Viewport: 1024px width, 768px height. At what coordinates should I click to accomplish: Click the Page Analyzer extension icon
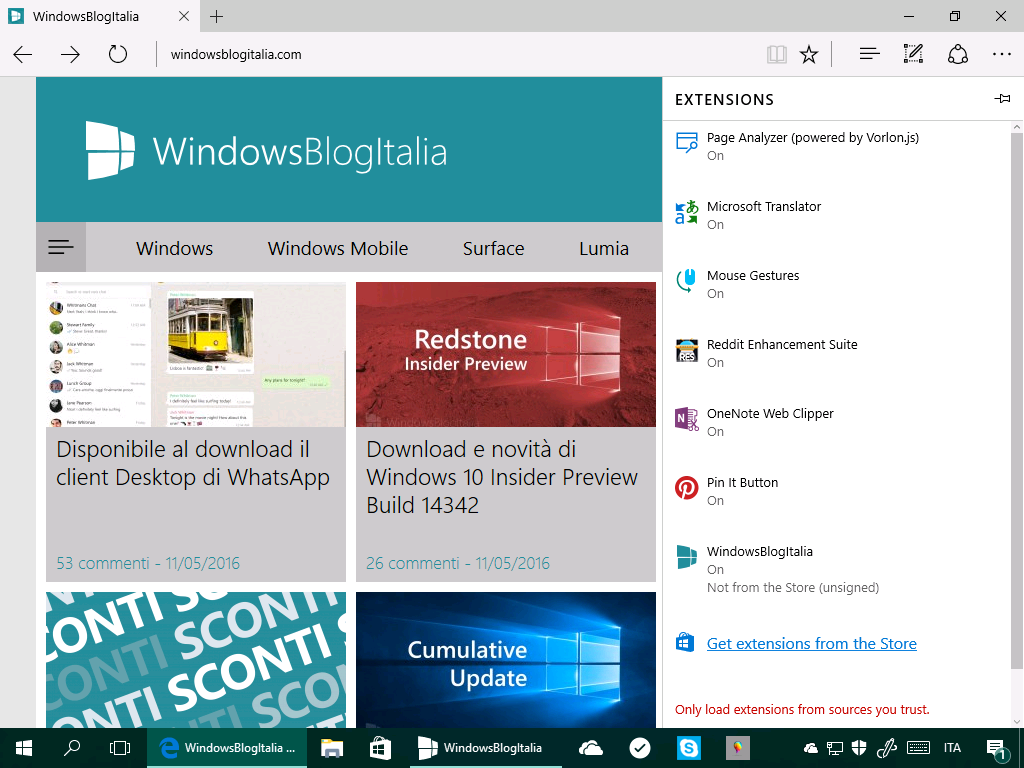[x=686, y=142]
